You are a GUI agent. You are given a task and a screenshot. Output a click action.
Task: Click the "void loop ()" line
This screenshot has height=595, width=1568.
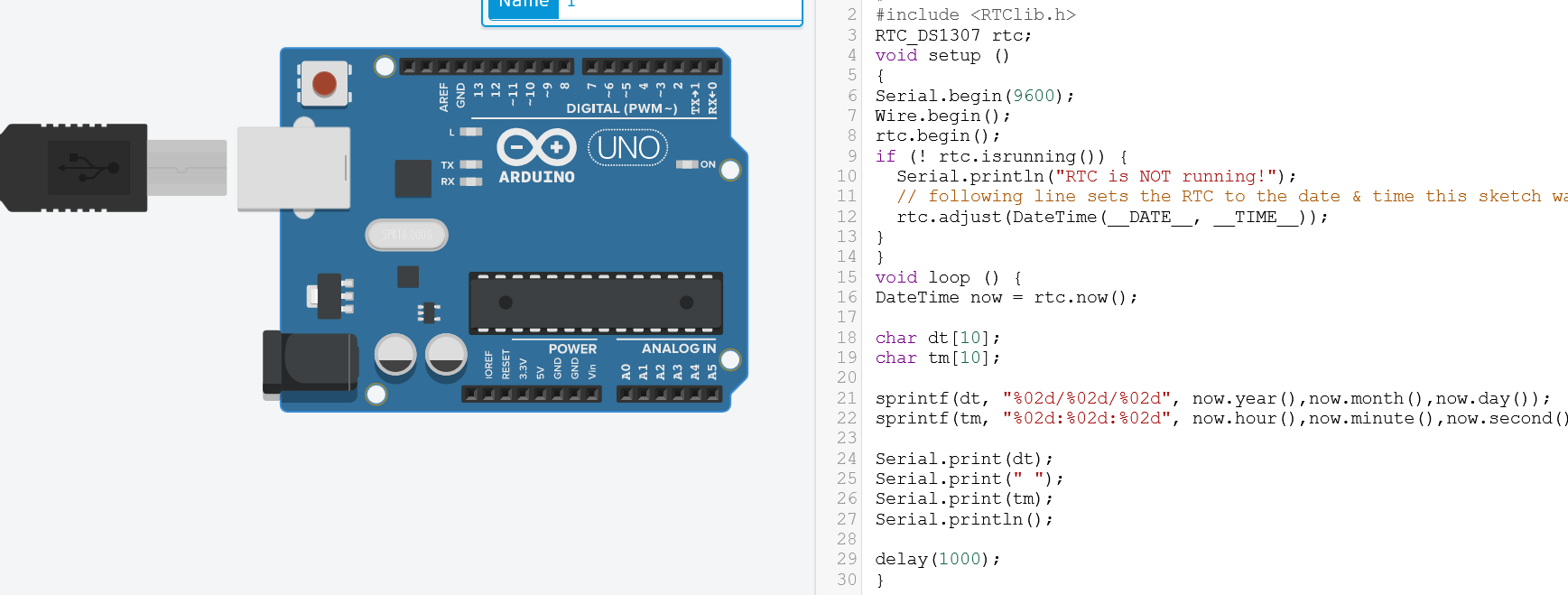point(948,277)
